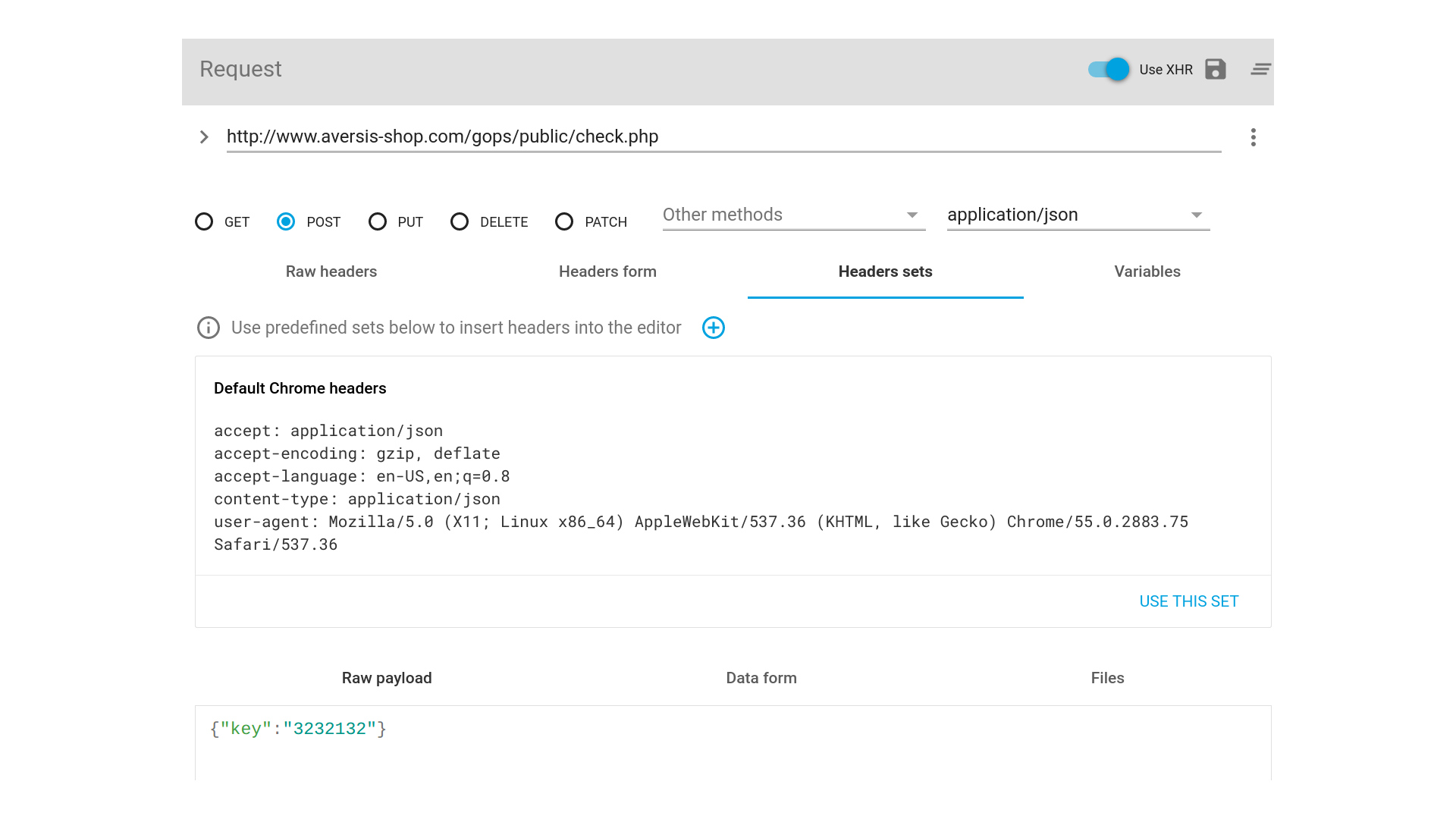The image size is (1456, 819).
Task: Switch to the Data form tab
Action: coord(761,678)
